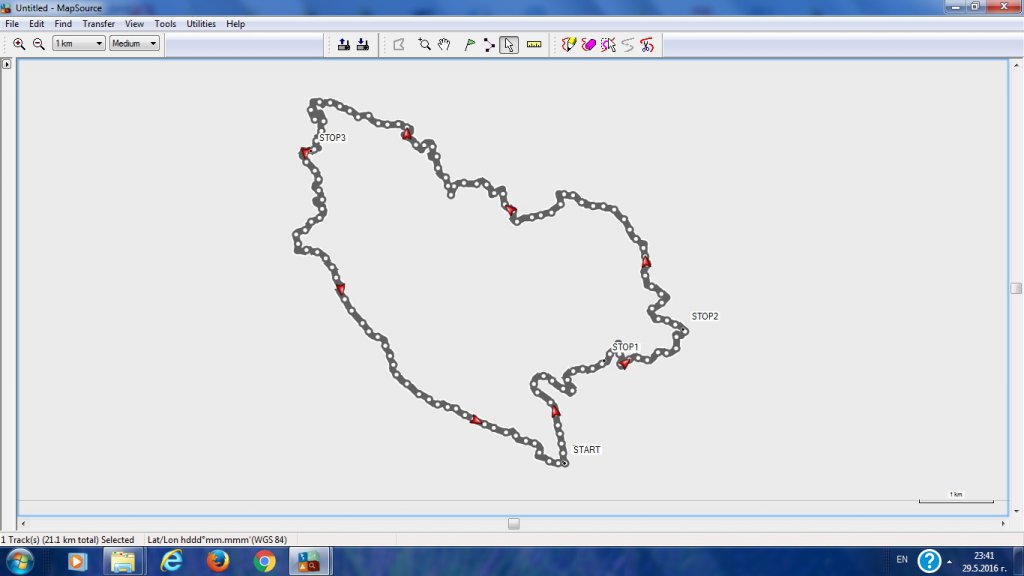Open the 1 km map scale dropdown

click(79, 44)
